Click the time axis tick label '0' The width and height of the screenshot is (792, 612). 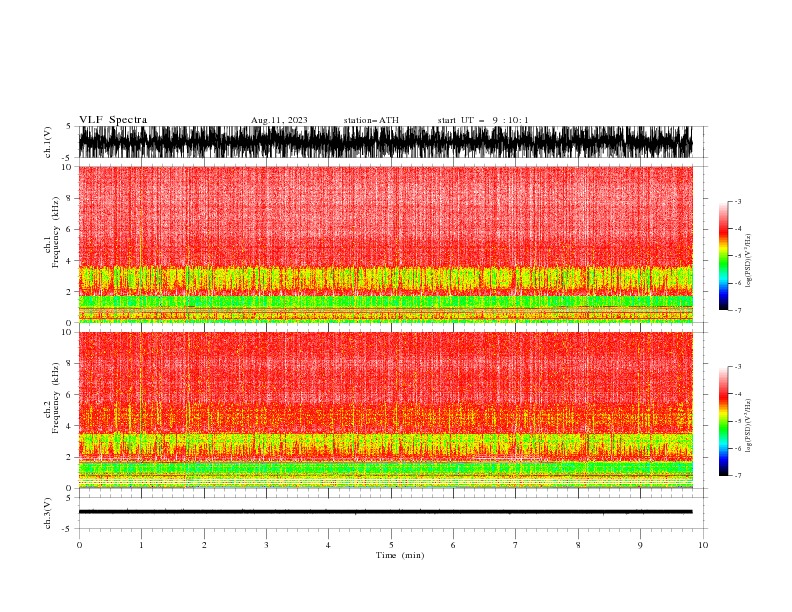[79, 545]
